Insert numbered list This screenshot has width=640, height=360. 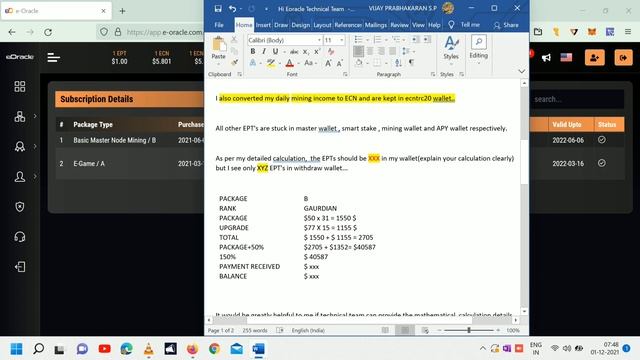[x=377, y=40]
